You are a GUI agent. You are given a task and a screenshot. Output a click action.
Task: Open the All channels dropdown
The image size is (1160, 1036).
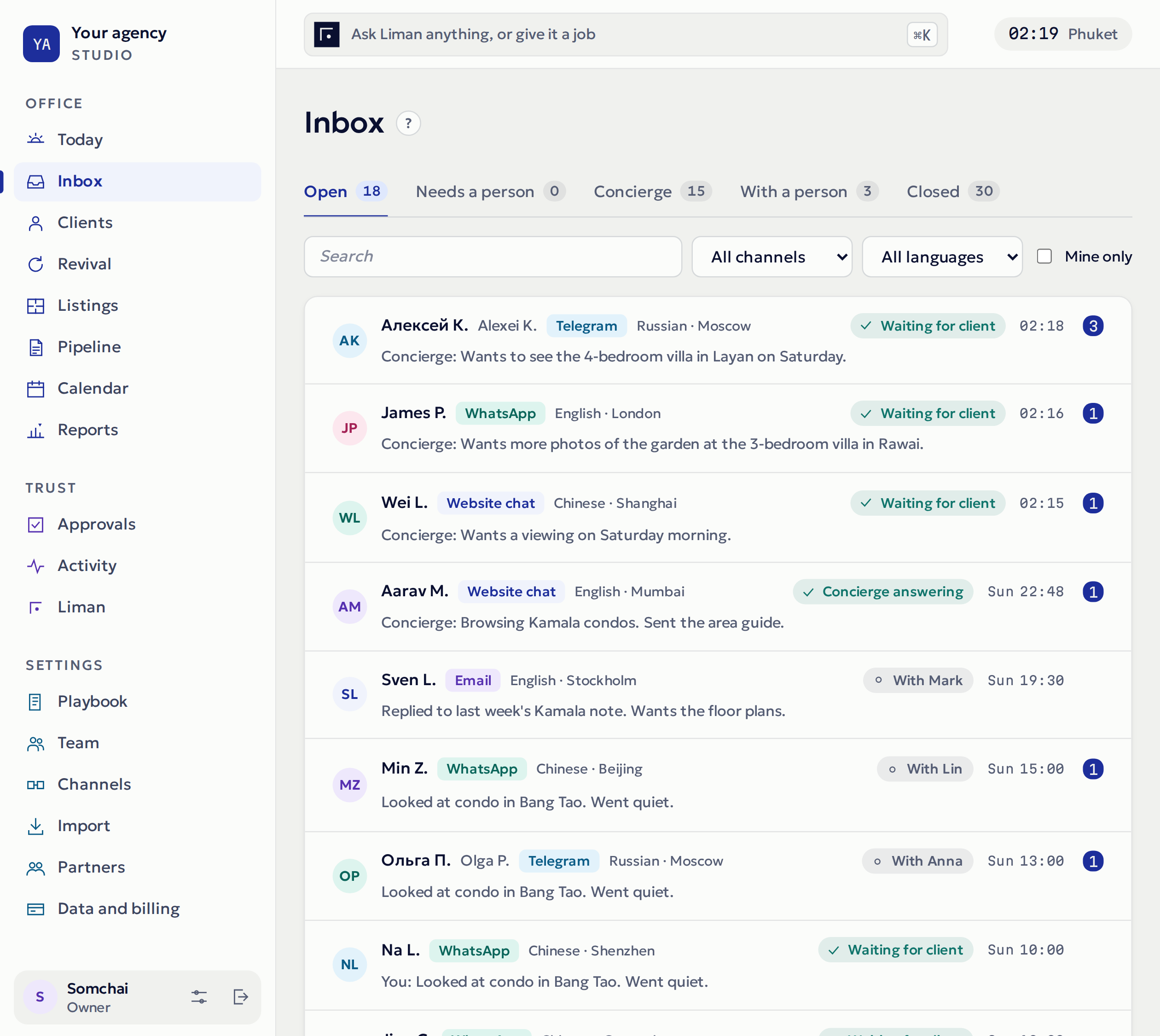tap(772, 257)
